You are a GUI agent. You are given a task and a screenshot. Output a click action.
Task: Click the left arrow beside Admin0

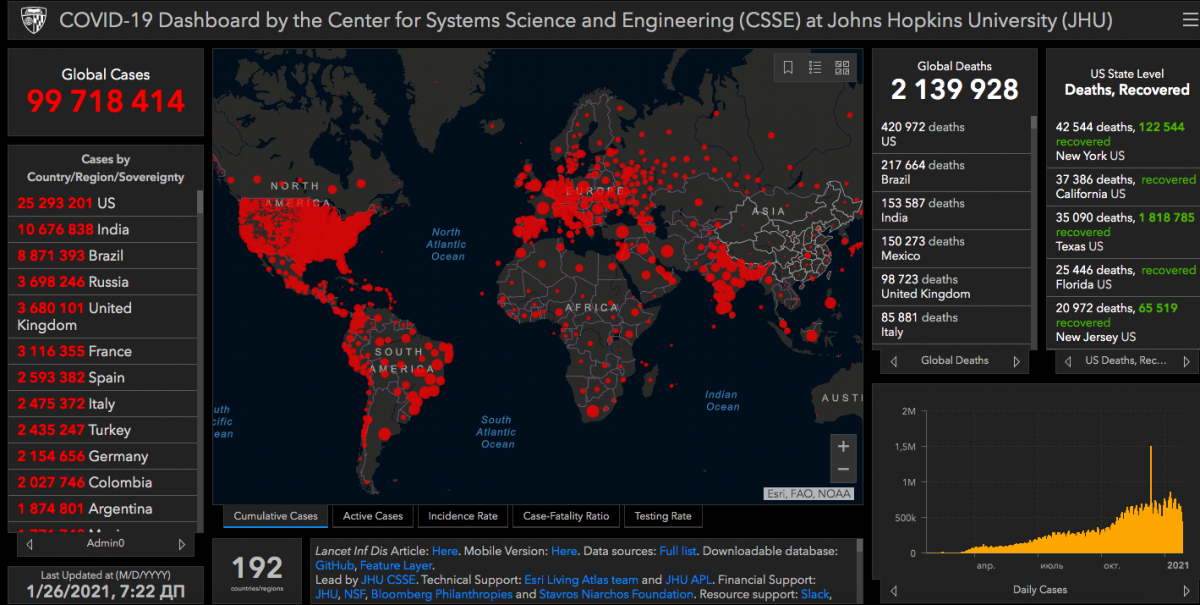(30, 545)
